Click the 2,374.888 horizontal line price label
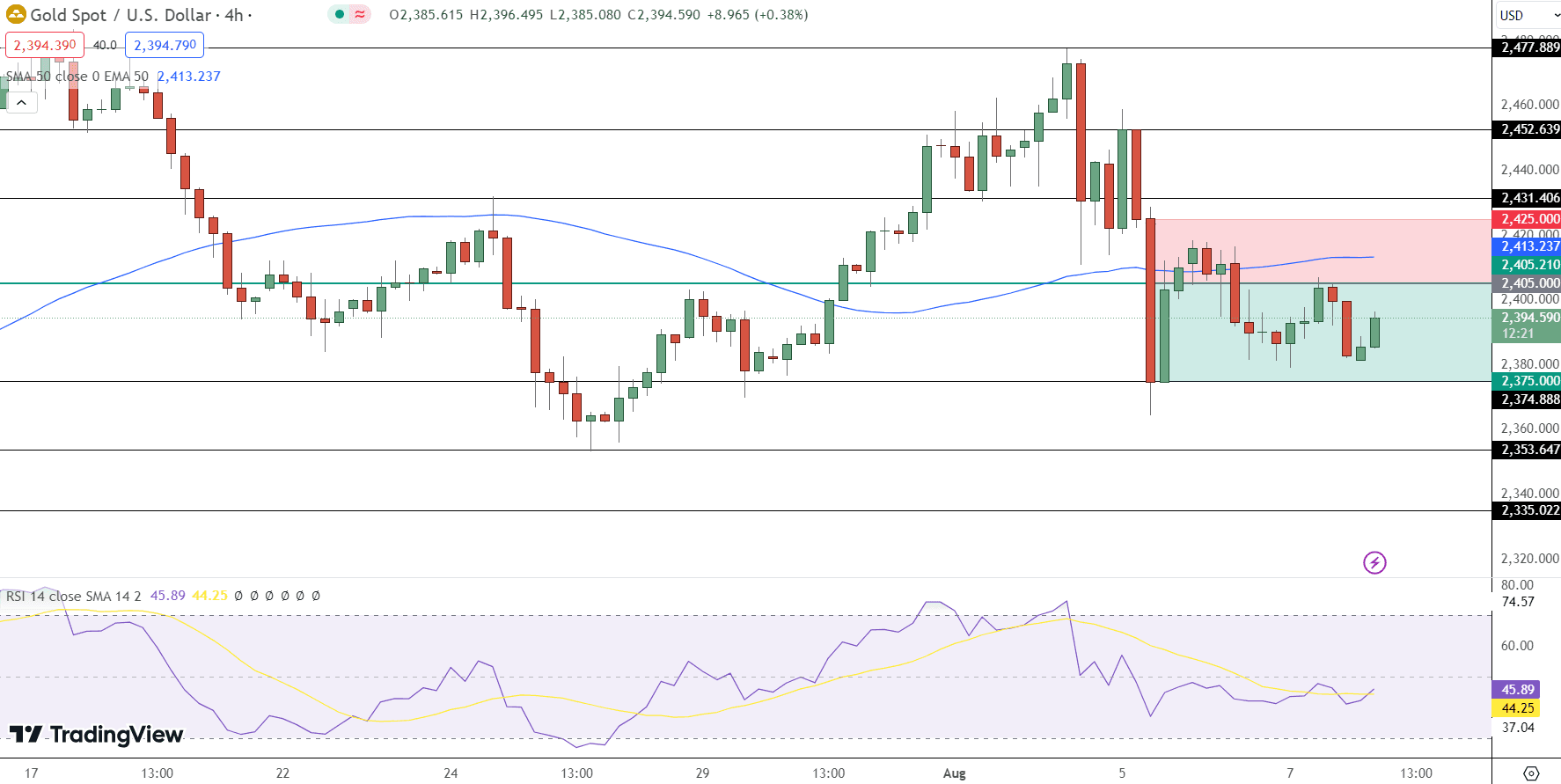This screenshot has width=1561, height=784. click(x=1527, y=399)
